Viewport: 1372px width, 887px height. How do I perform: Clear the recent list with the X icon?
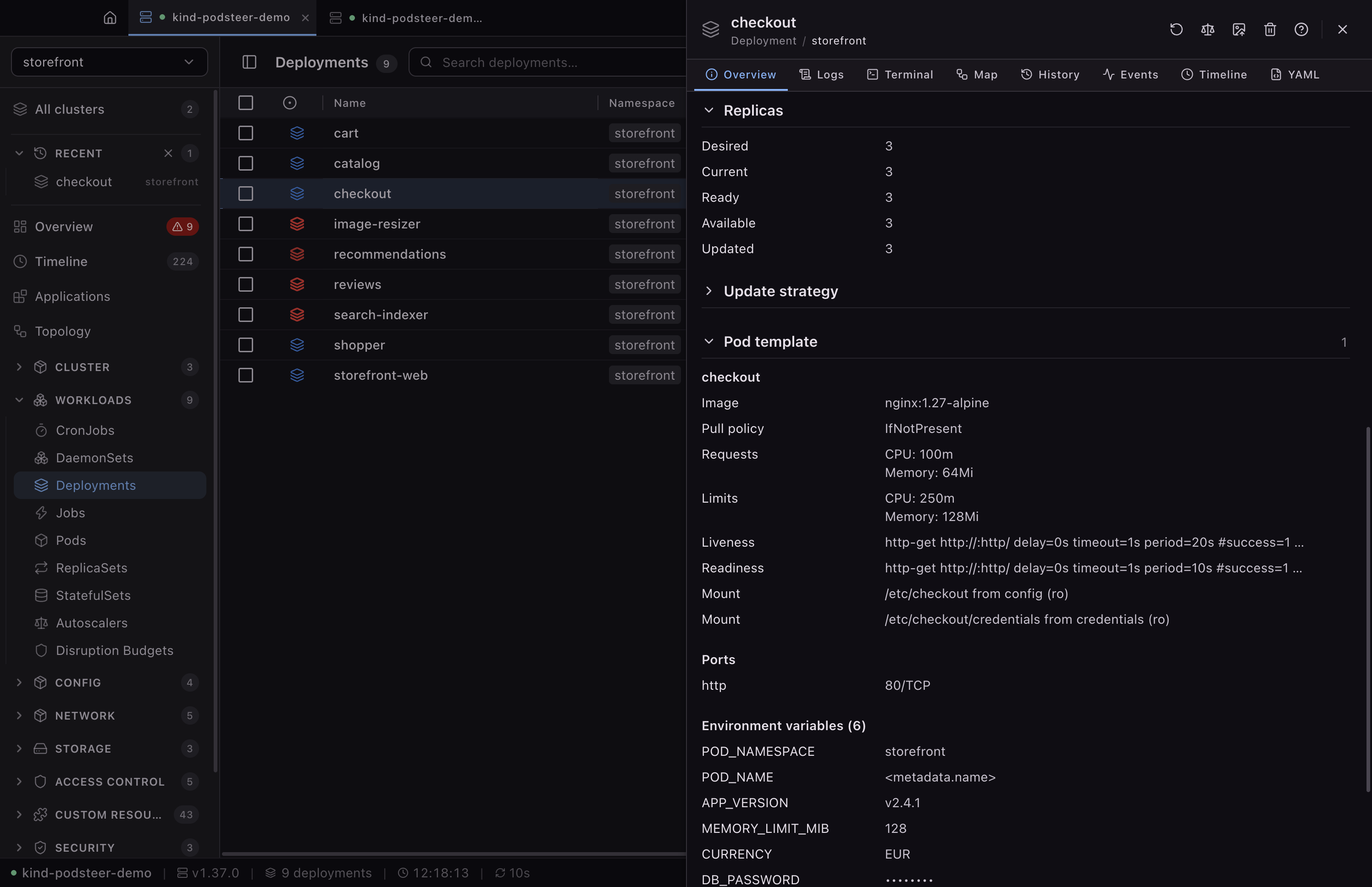pyautogui.click(x=168, y=153)
